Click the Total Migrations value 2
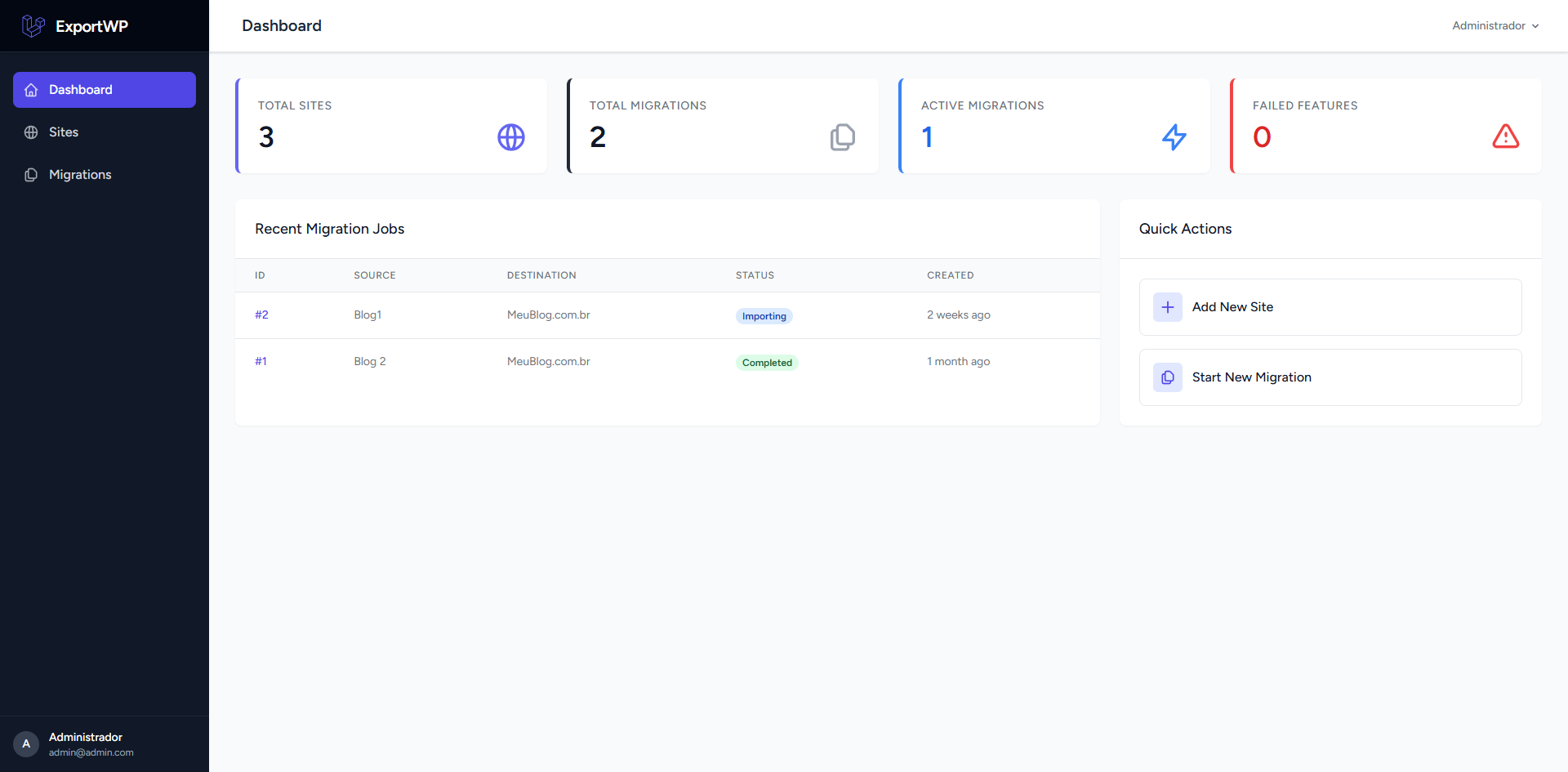Viewport: 1568px width, 772px height. 598,137
